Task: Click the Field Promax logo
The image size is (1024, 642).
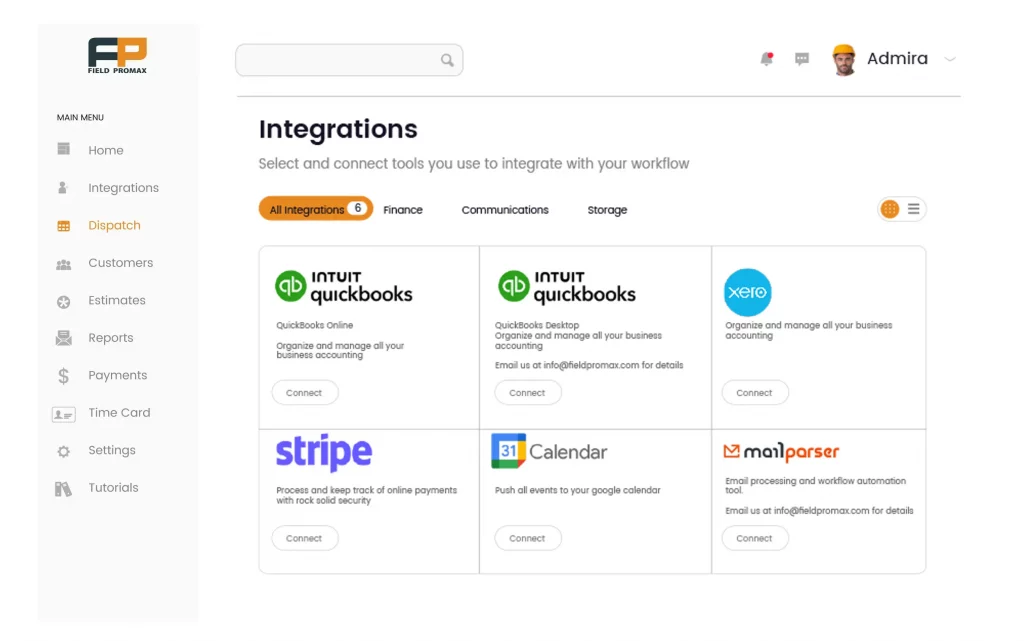Action: point(117,55)
